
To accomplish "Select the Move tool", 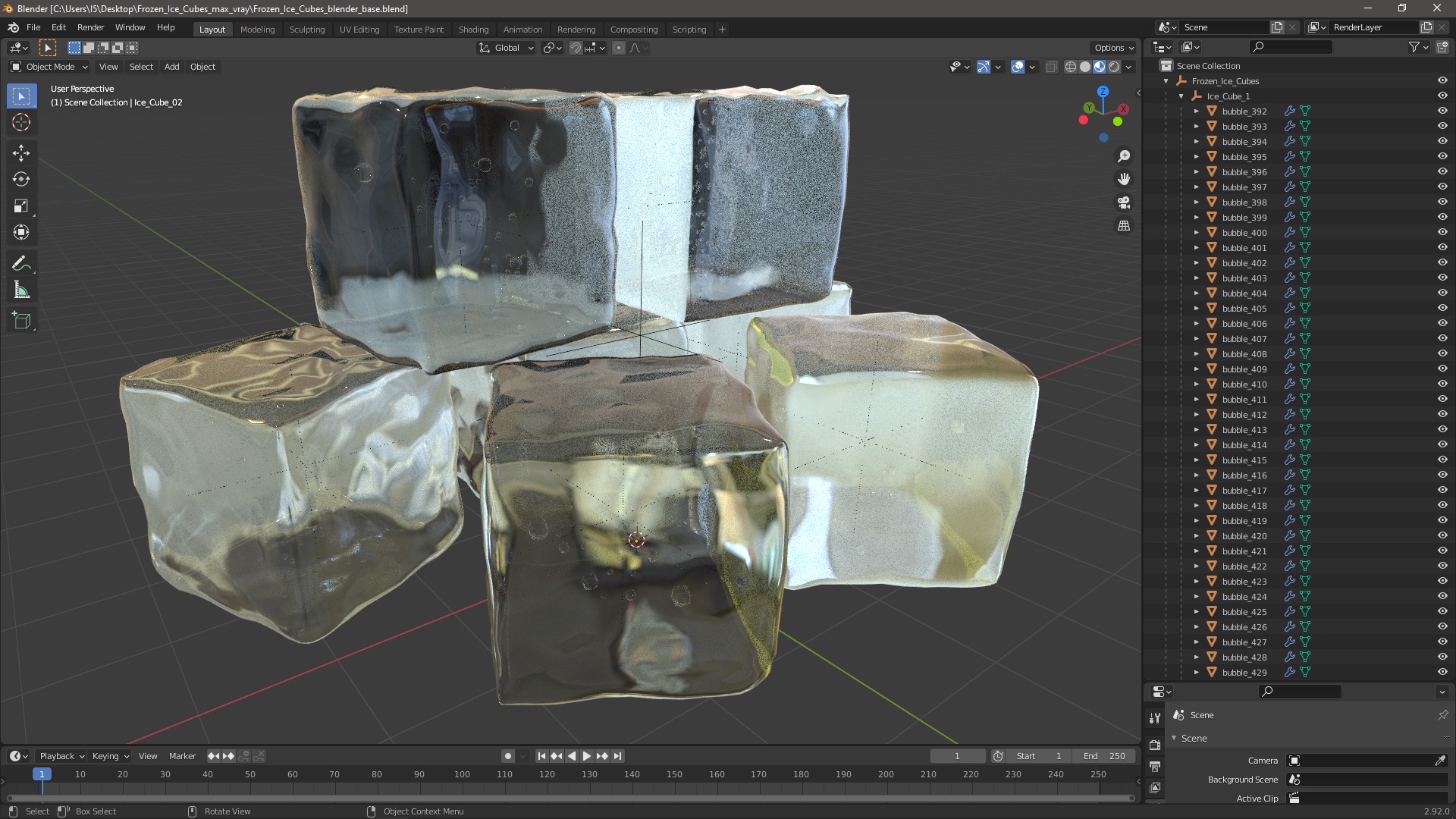I will click(x=21, y=152).
